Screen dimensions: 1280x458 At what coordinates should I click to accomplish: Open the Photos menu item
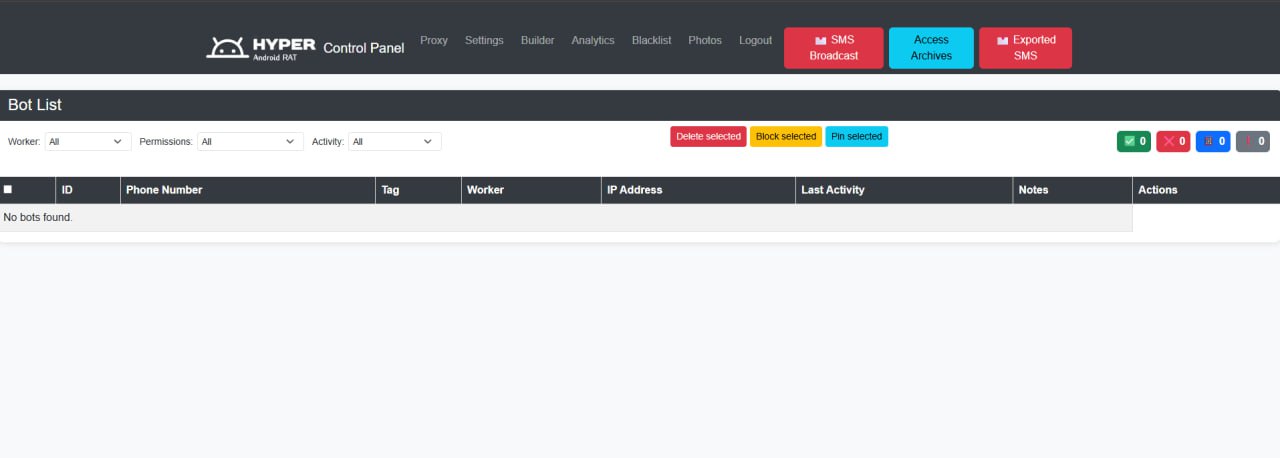click(705, 41)
